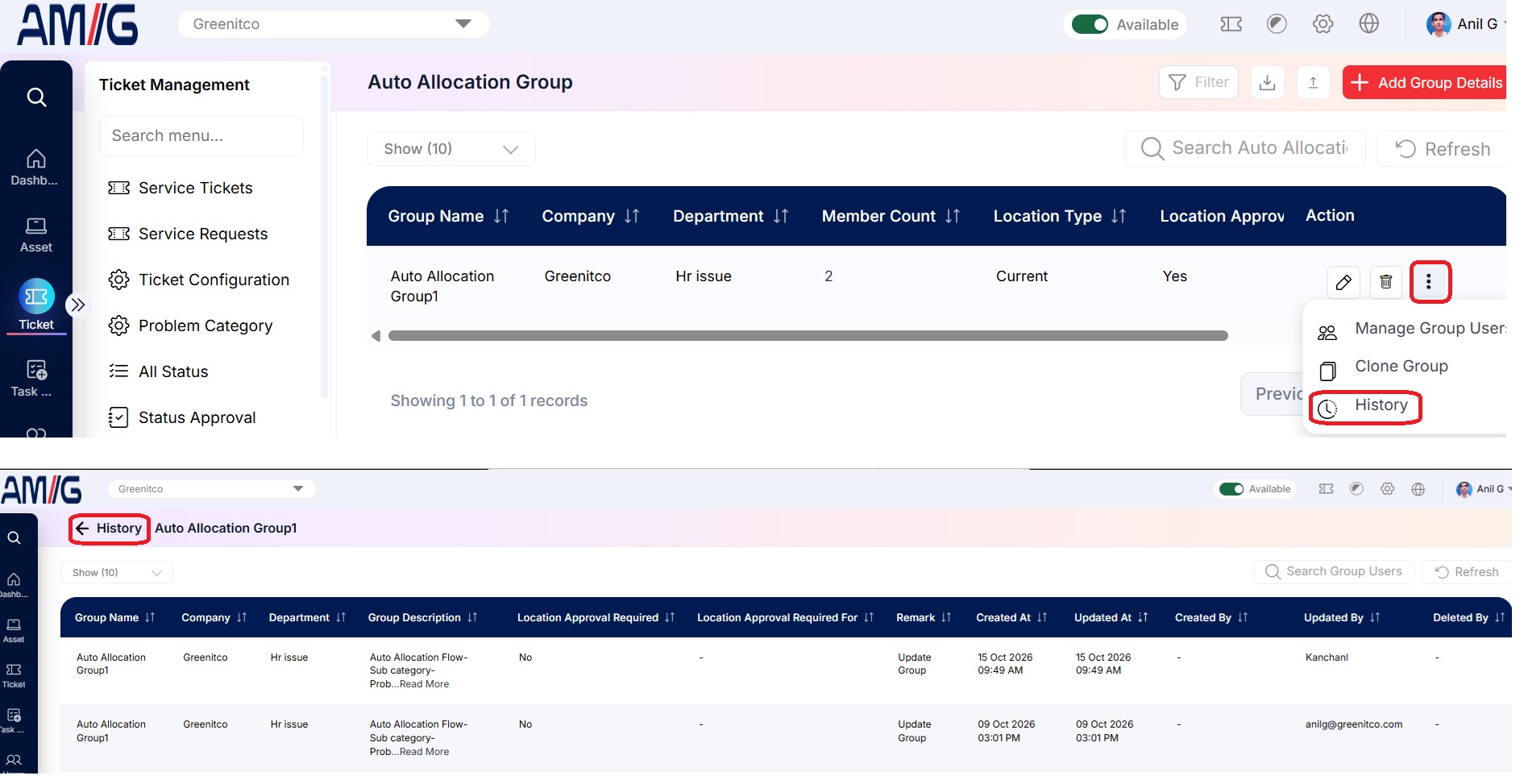Click the ticket icon in top header
Viewport: 1524px width, 784px height.
[x=1231, y=24]
